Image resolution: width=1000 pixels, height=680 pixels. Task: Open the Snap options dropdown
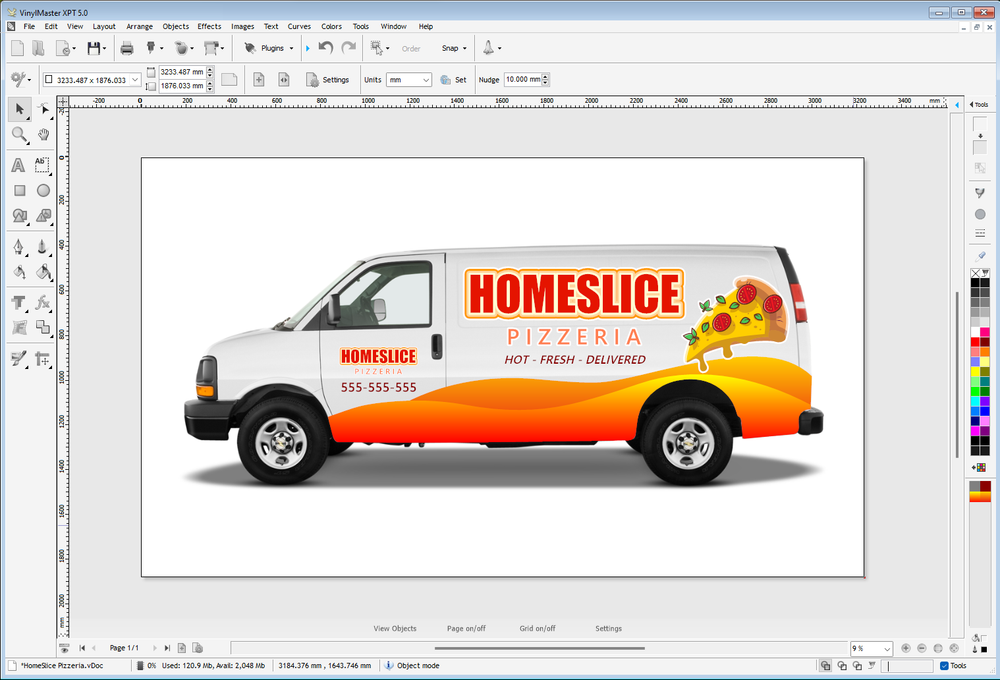click(463, 47)
